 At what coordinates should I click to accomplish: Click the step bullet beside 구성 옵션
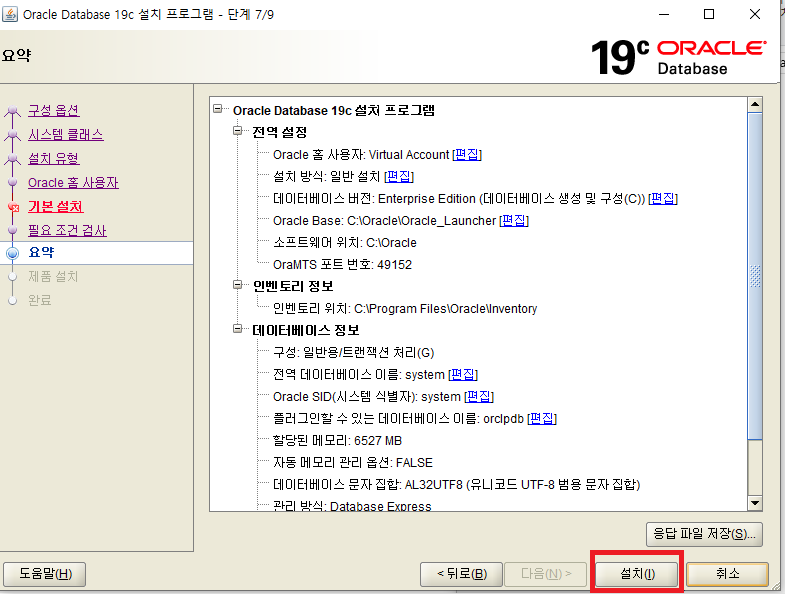[x=13, y=110]
